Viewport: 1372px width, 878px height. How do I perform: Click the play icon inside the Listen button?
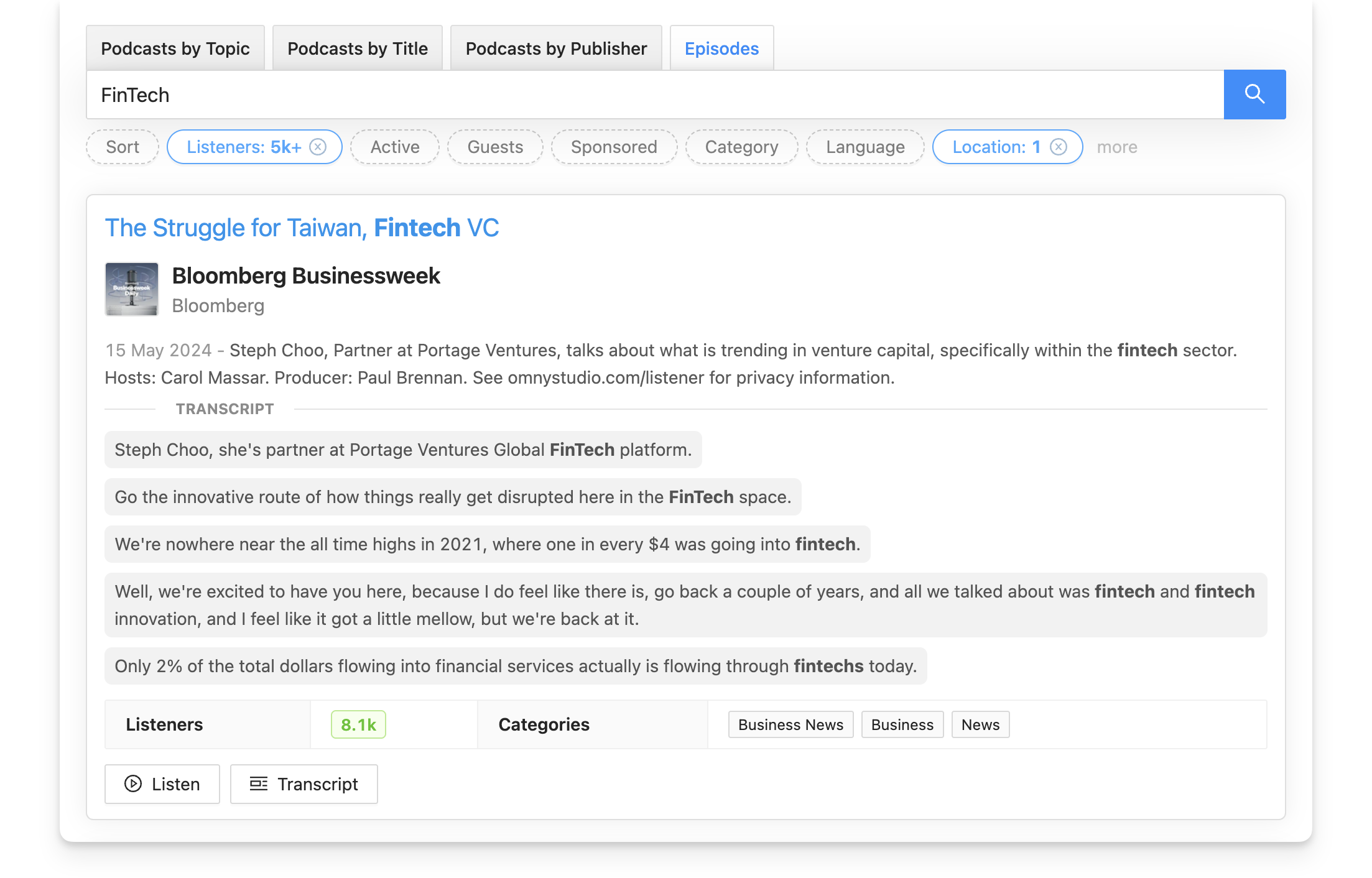click(133, 784)
